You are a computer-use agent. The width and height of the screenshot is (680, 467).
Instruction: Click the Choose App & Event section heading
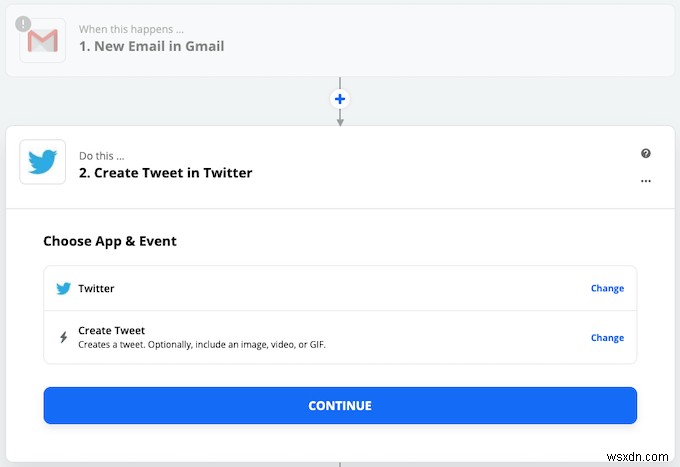pos(110,241)
